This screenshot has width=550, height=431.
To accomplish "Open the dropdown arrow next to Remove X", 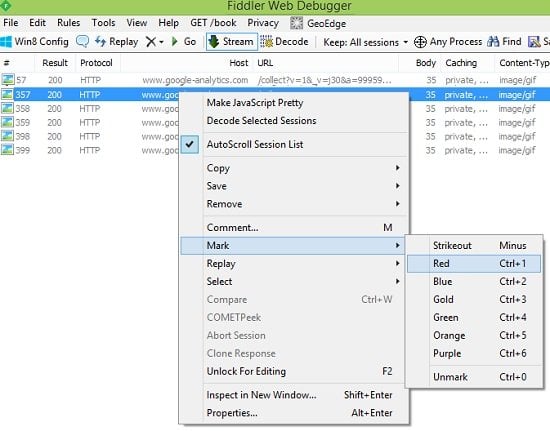I will (x=161, y=42).
